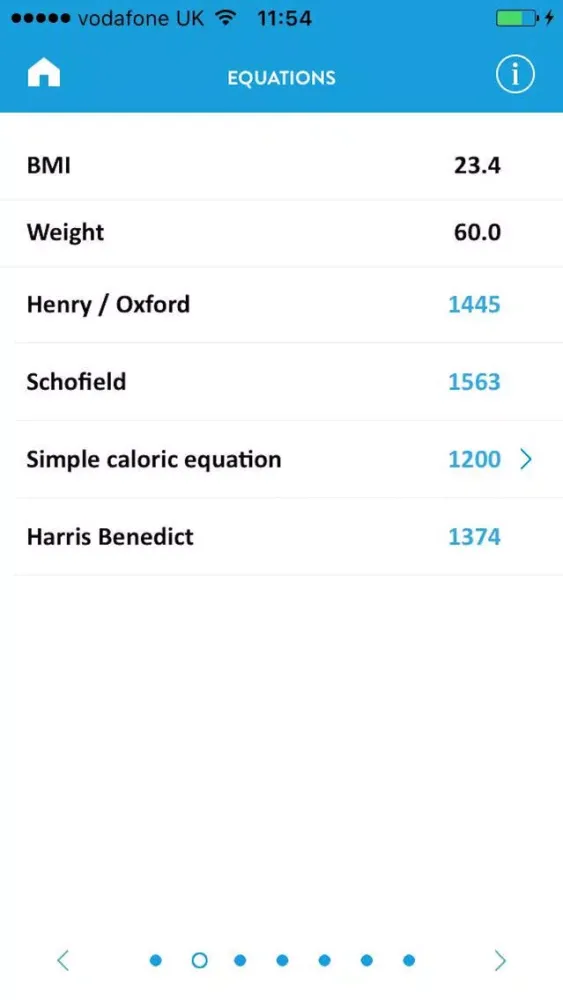This screenshot has width=563, height=1000.
Task: Select the BMI row
Action: click(x=281, y=166)
